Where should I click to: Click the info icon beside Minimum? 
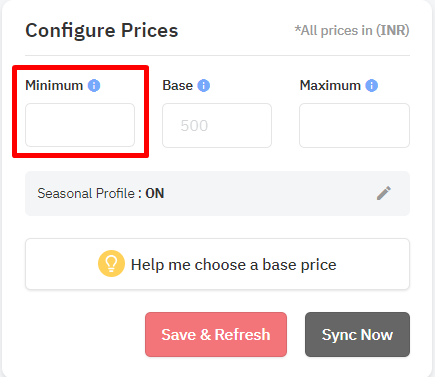[94, 86]
